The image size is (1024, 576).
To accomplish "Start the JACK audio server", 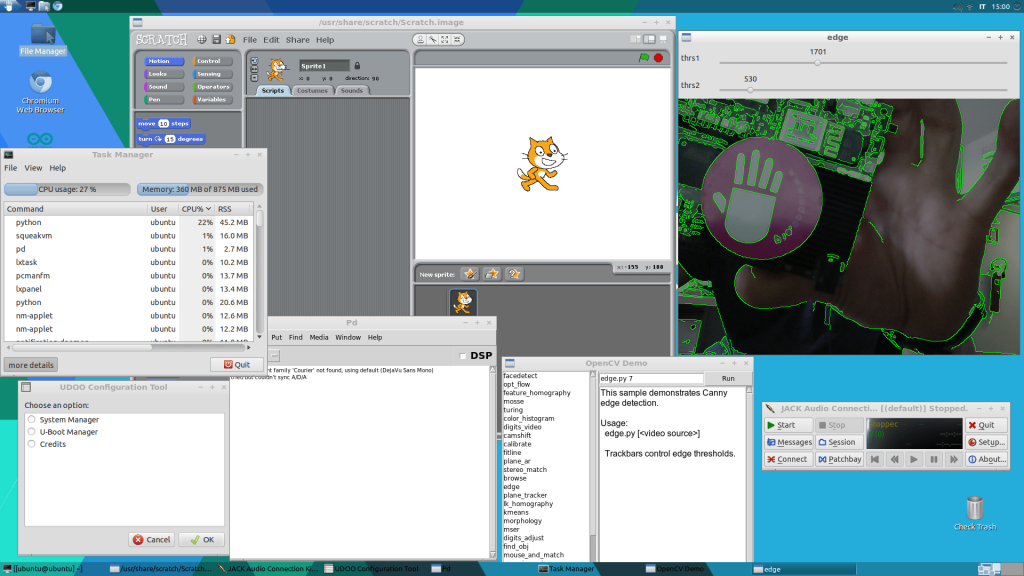I will point(788,425).
